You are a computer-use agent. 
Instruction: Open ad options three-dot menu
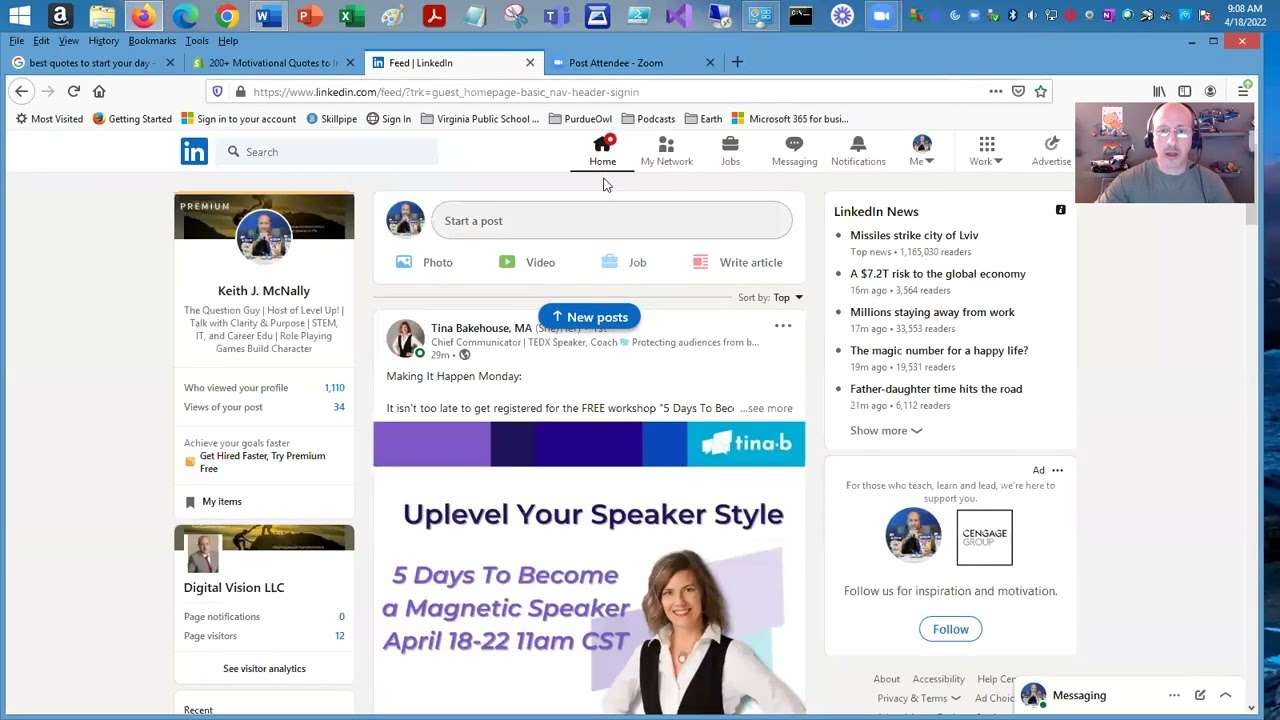[1057, 470]
